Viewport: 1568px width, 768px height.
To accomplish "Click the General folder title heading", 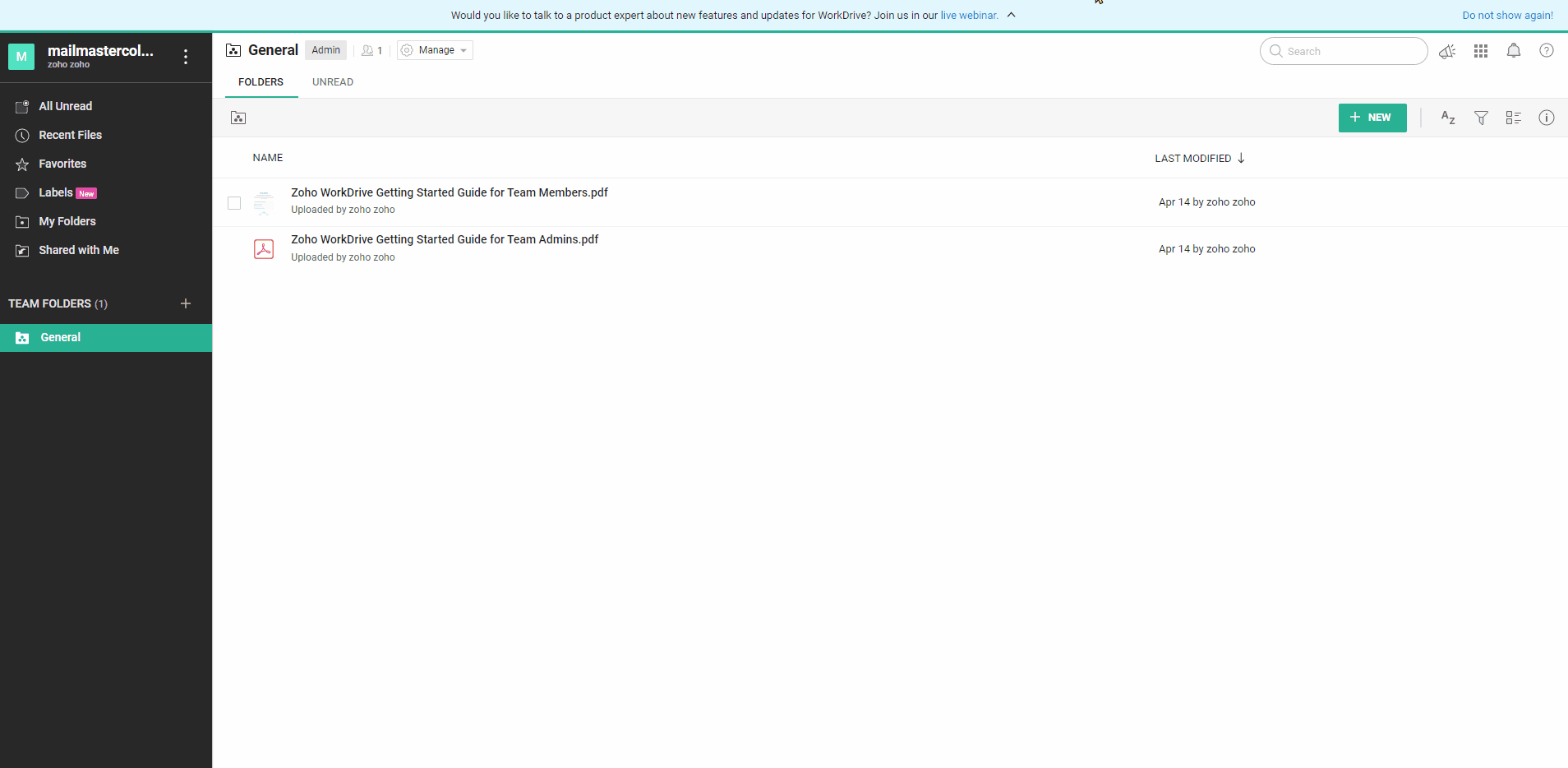I will click(273, 50).
